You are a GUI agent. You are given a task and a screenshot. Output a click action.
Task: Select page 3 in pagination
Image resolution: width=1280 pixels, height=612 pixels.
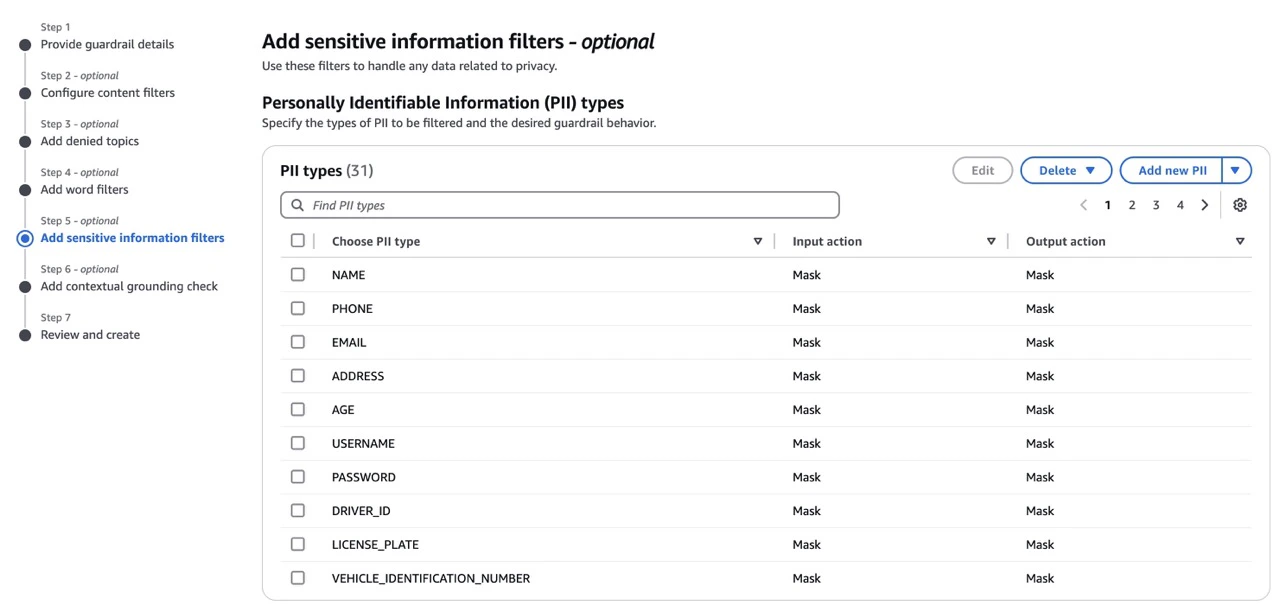(x=1156, y=204)
